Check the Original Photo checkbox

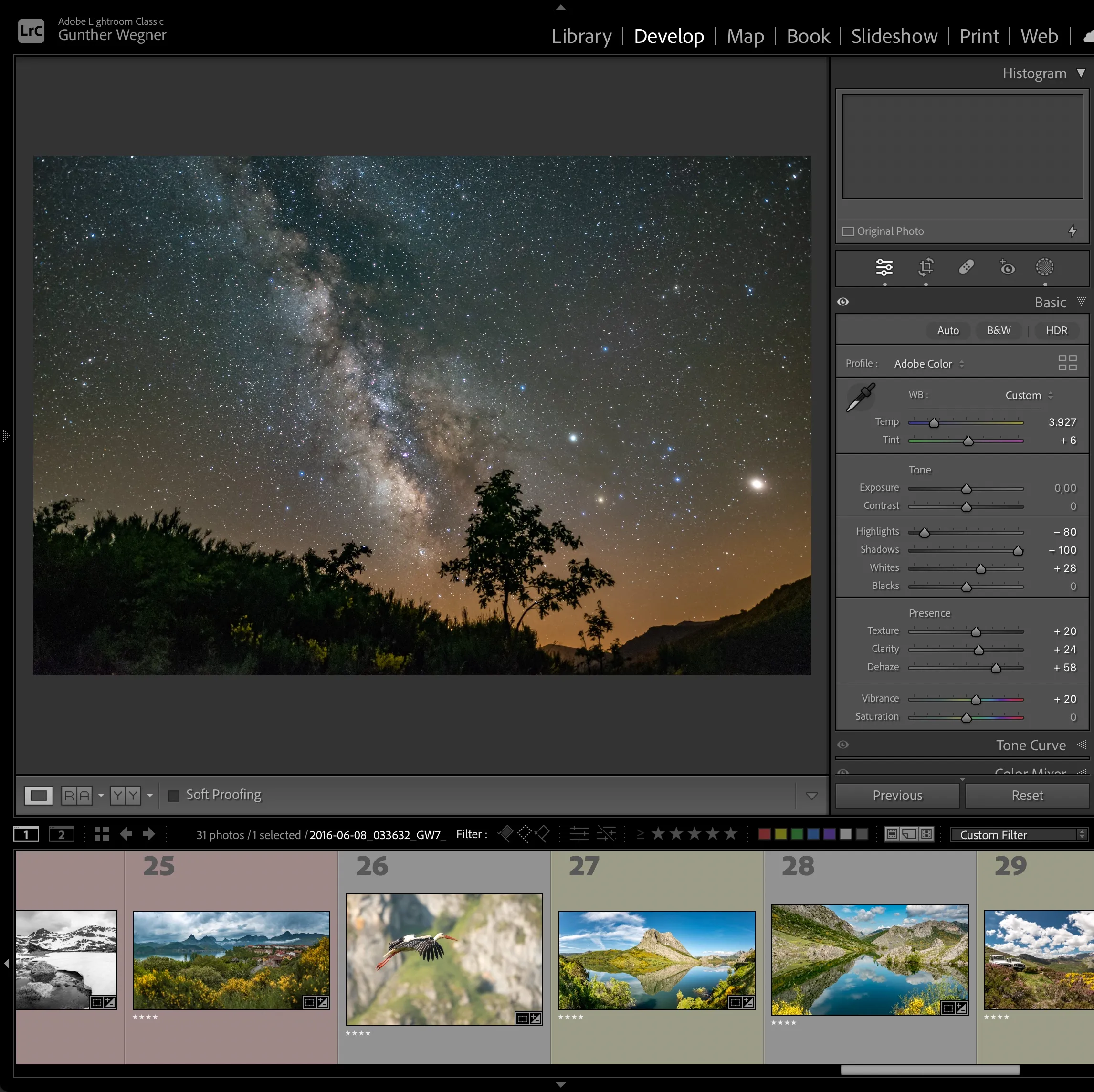(x=848, y=231)
